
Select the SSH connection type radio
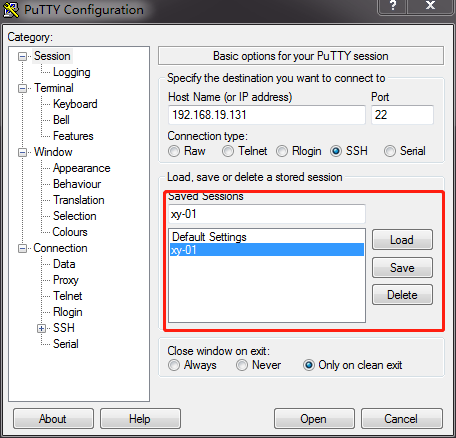(x=336, y=151)
